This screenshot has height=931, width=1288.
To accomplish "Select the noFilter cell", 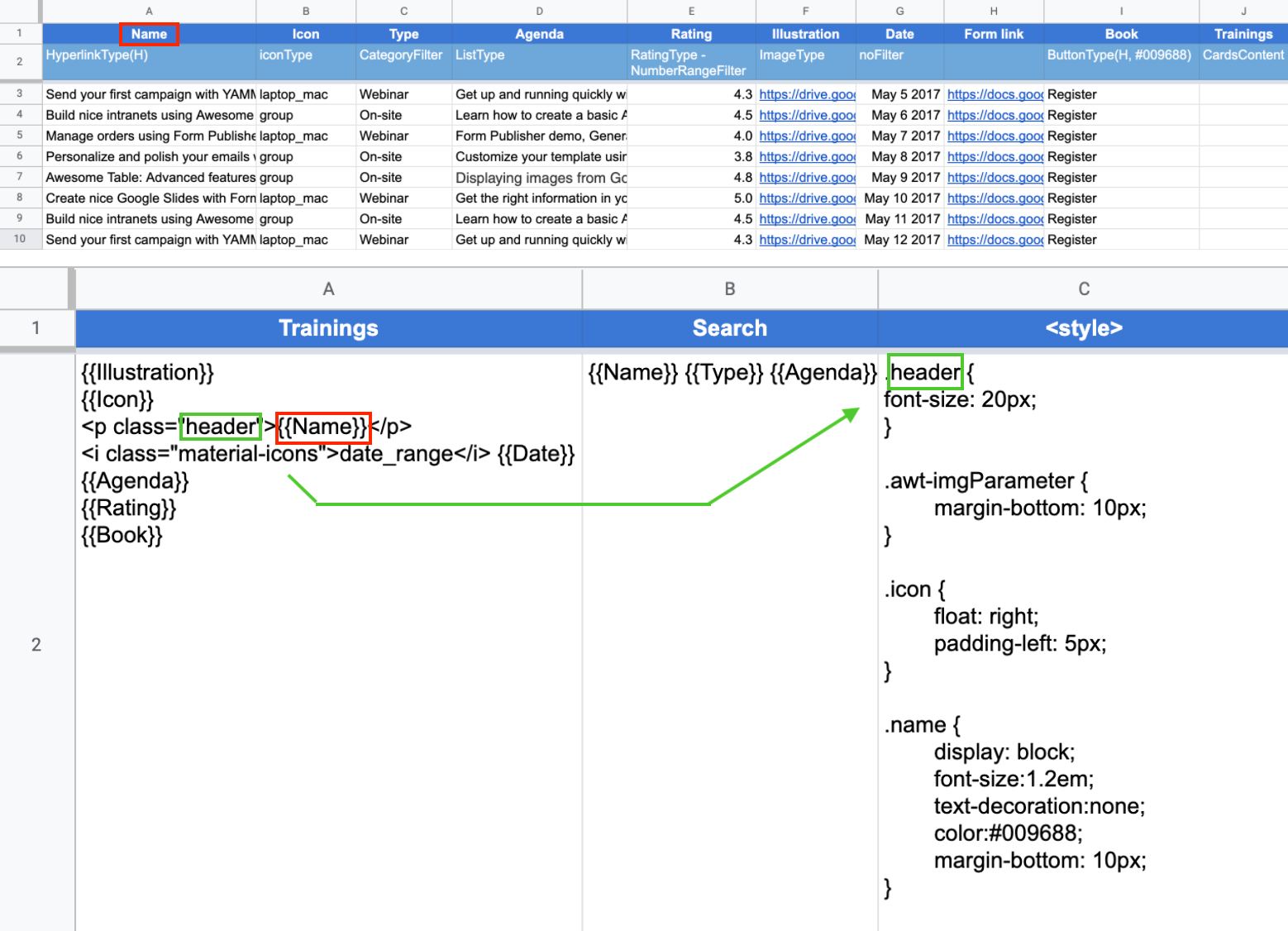I will 900,62.
